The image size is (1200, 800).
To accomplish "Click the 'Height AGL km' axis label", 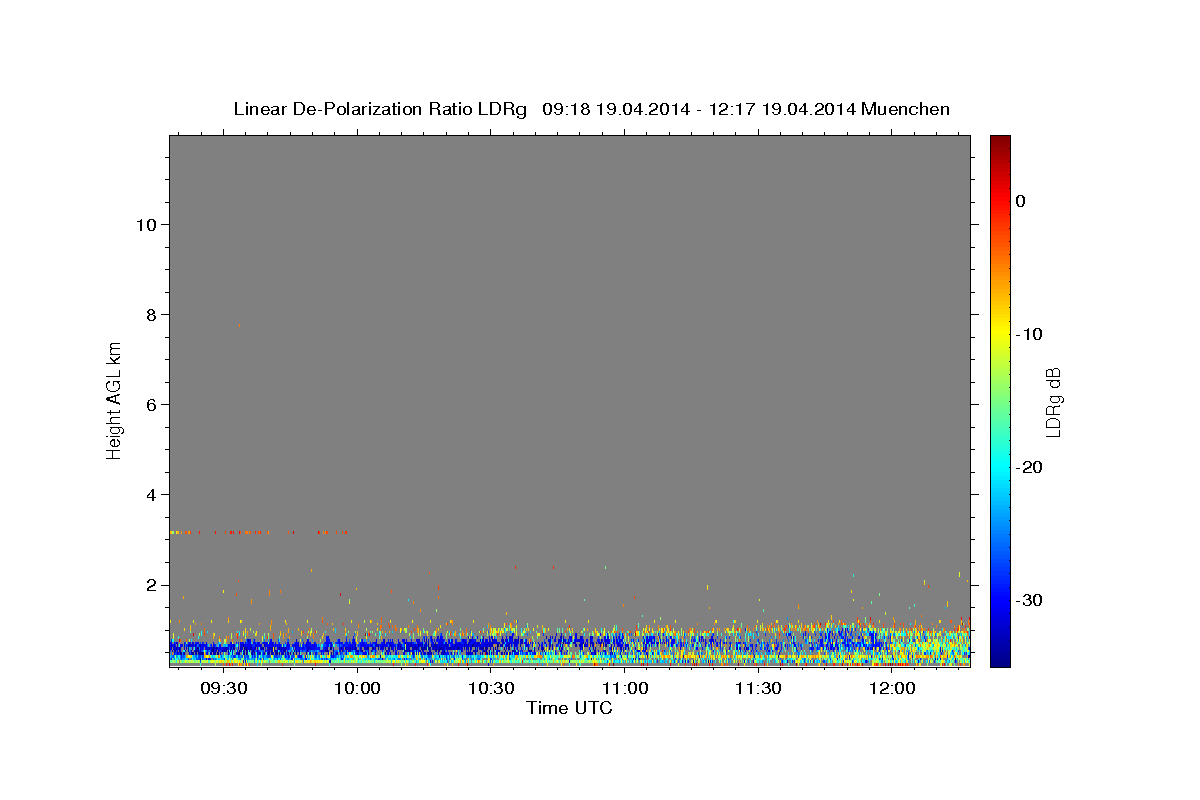I will click(114, 400).
